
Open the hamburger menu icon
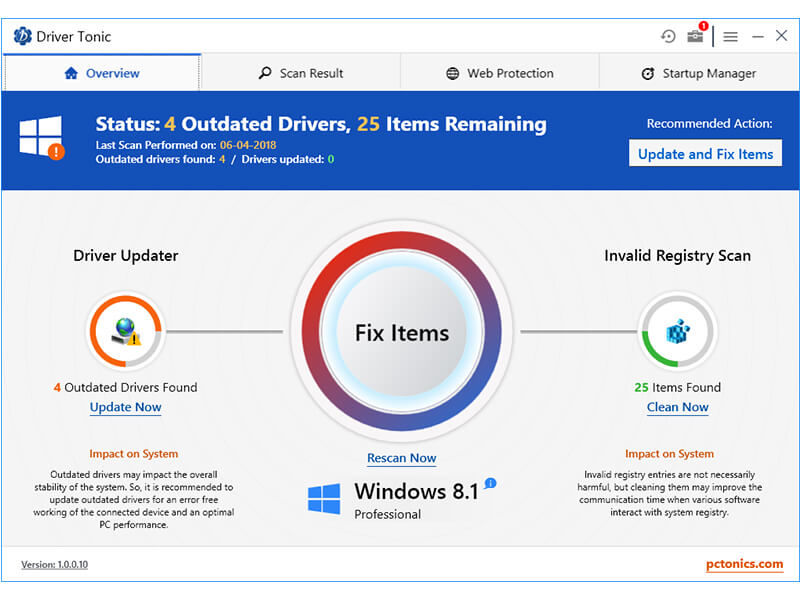click(x=730, y=37)
